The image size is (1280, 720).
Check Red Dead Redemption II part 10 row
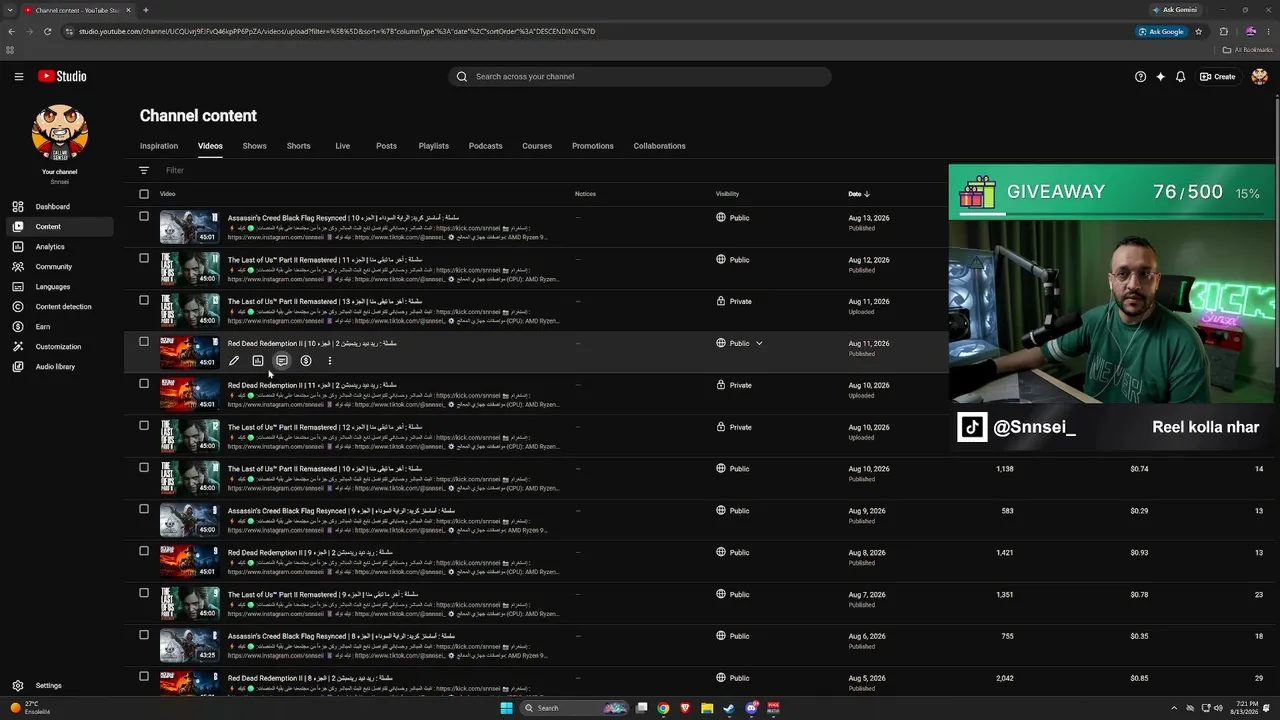144,342
